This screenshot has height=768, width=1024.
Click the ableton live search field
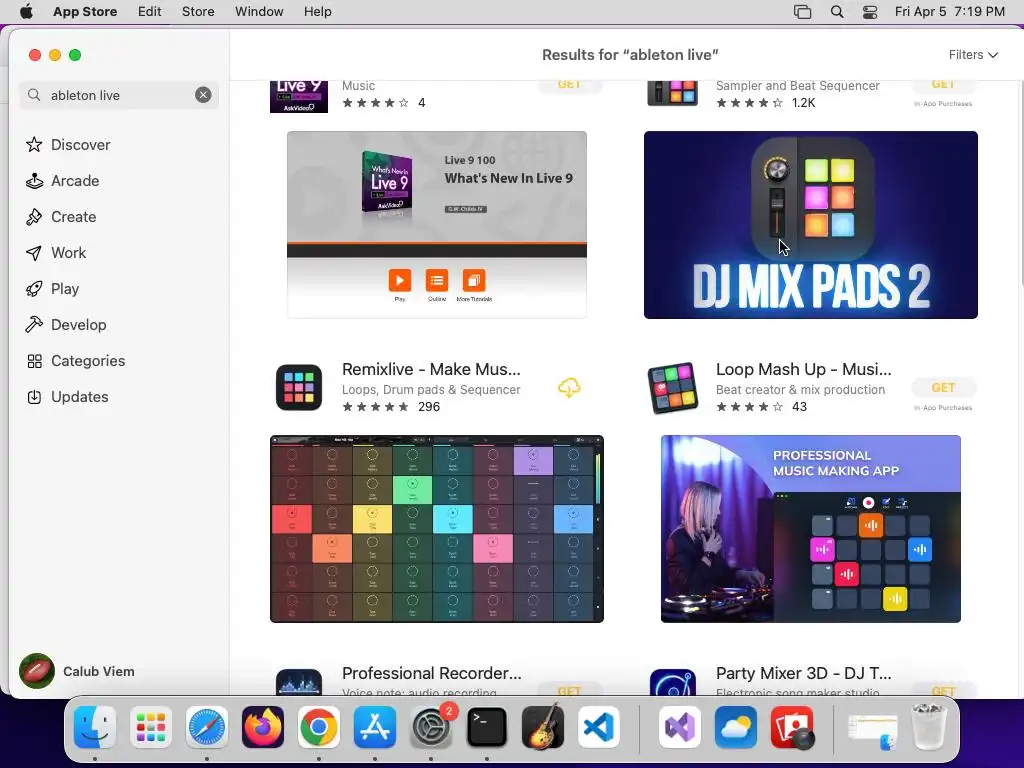tap(118, 95)
